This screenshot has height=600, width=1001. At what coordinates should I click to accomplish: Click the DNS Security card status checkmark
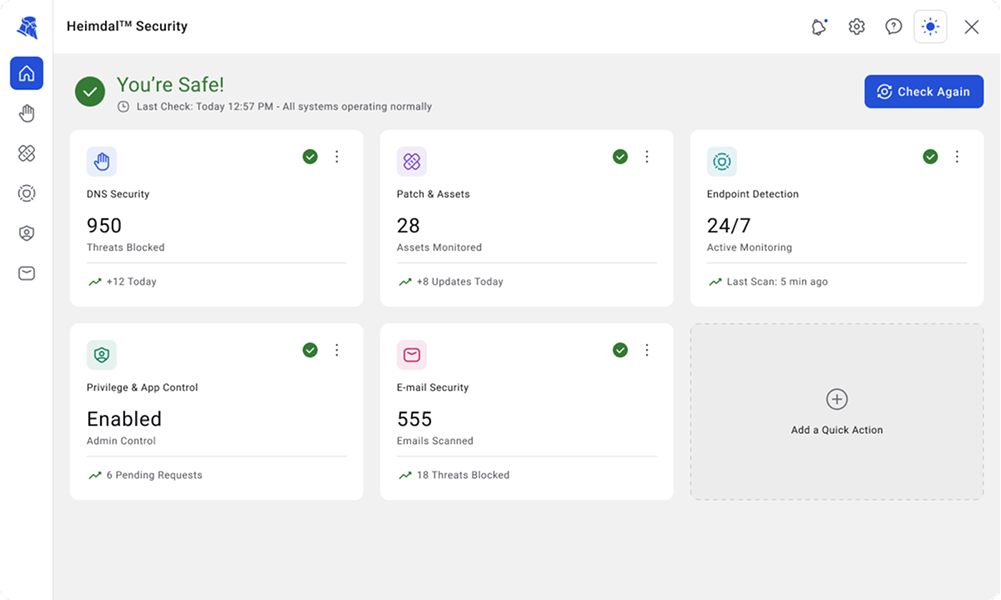point(310,156)
